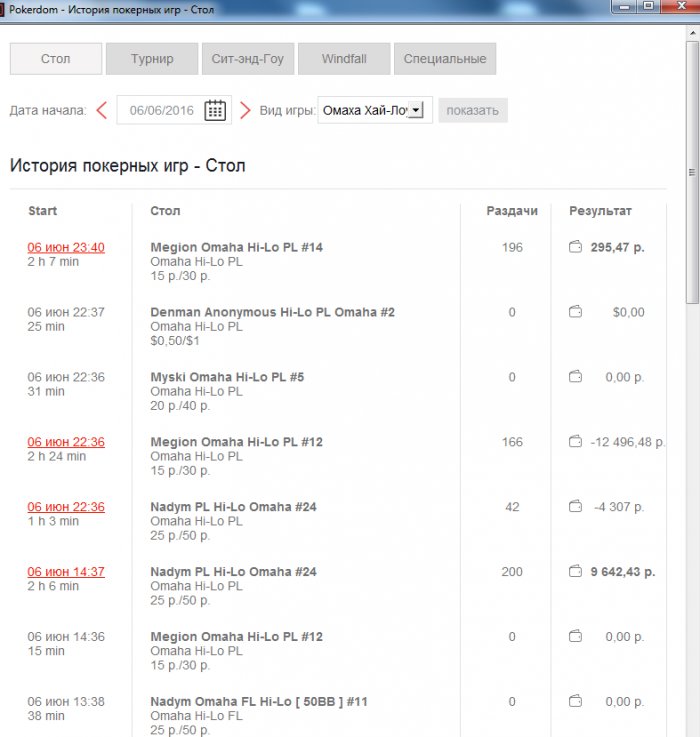Click the Раздачи column header
The width and height of the screenshot is (700, 737).
coord(512,211)
